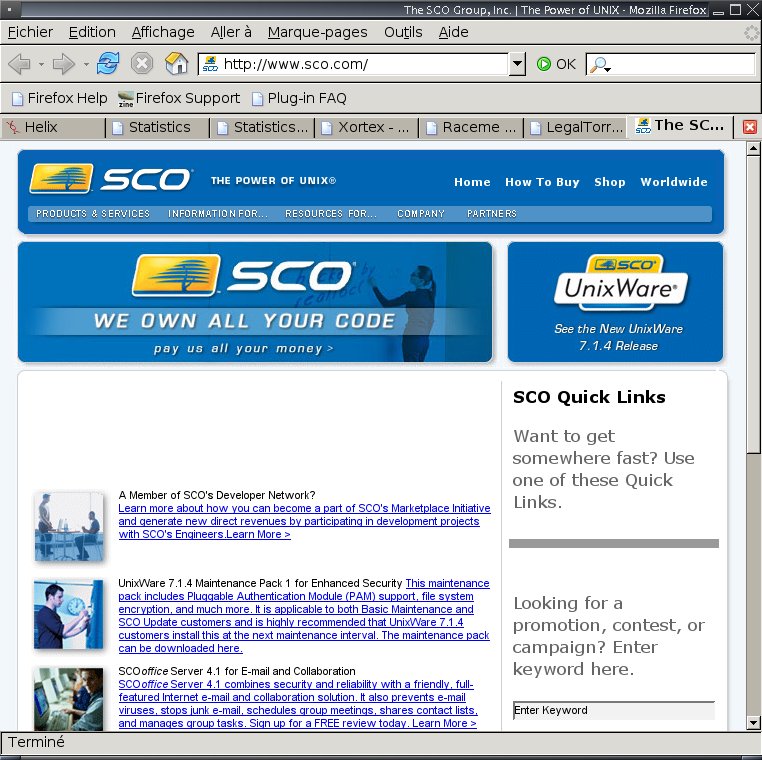Open RESOURCES FOR... navigation item
The width and height of the screenshot is (762, 760).
click(330, 214)
